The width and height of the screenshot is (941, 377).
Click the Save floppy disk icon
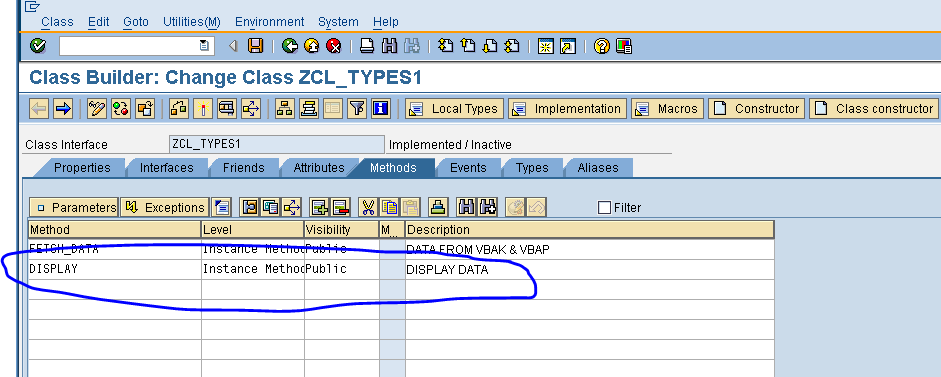256,46
